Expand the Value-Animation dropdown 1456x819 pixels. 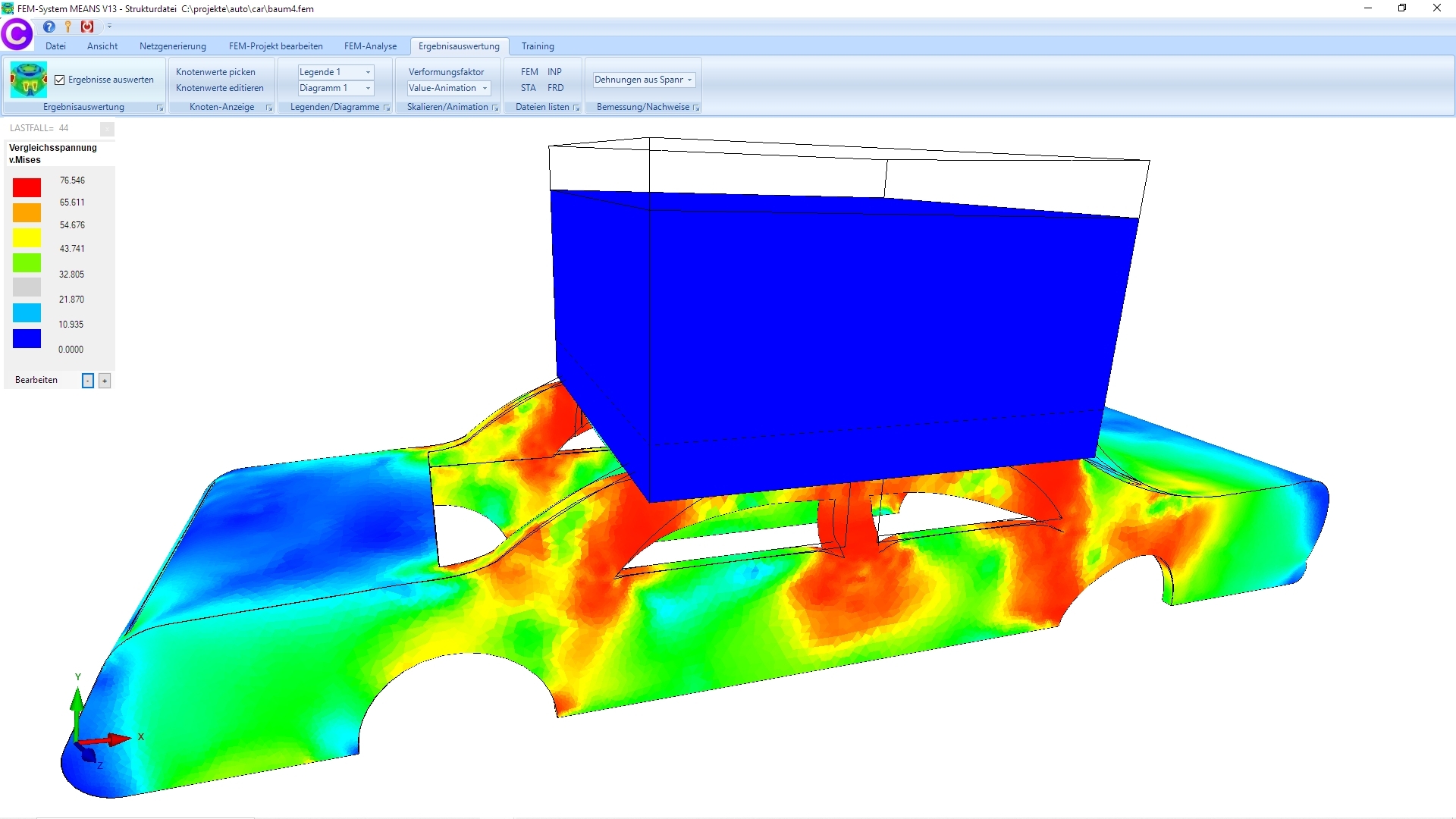485,88
